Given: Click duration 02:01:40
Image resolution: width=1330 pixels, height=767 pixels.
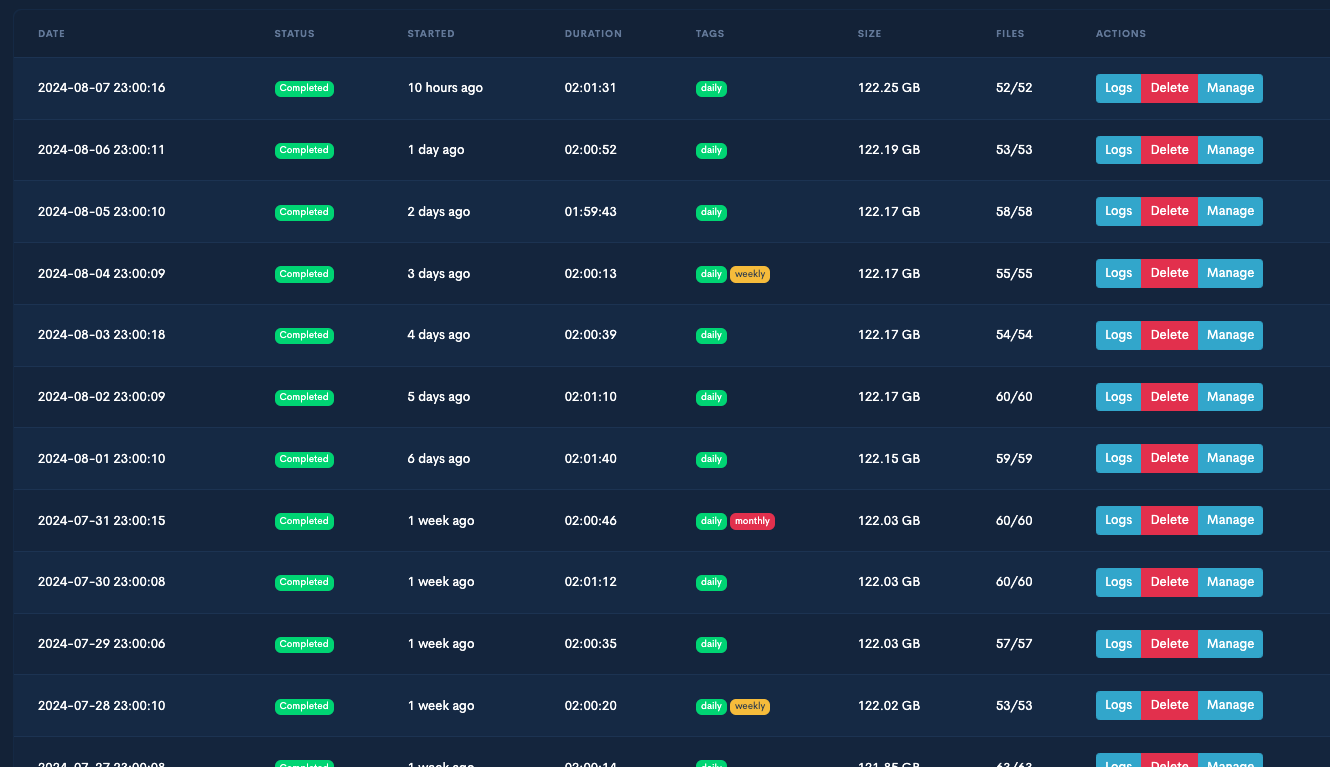Looking at the screenshot, I should coord(590,459).
